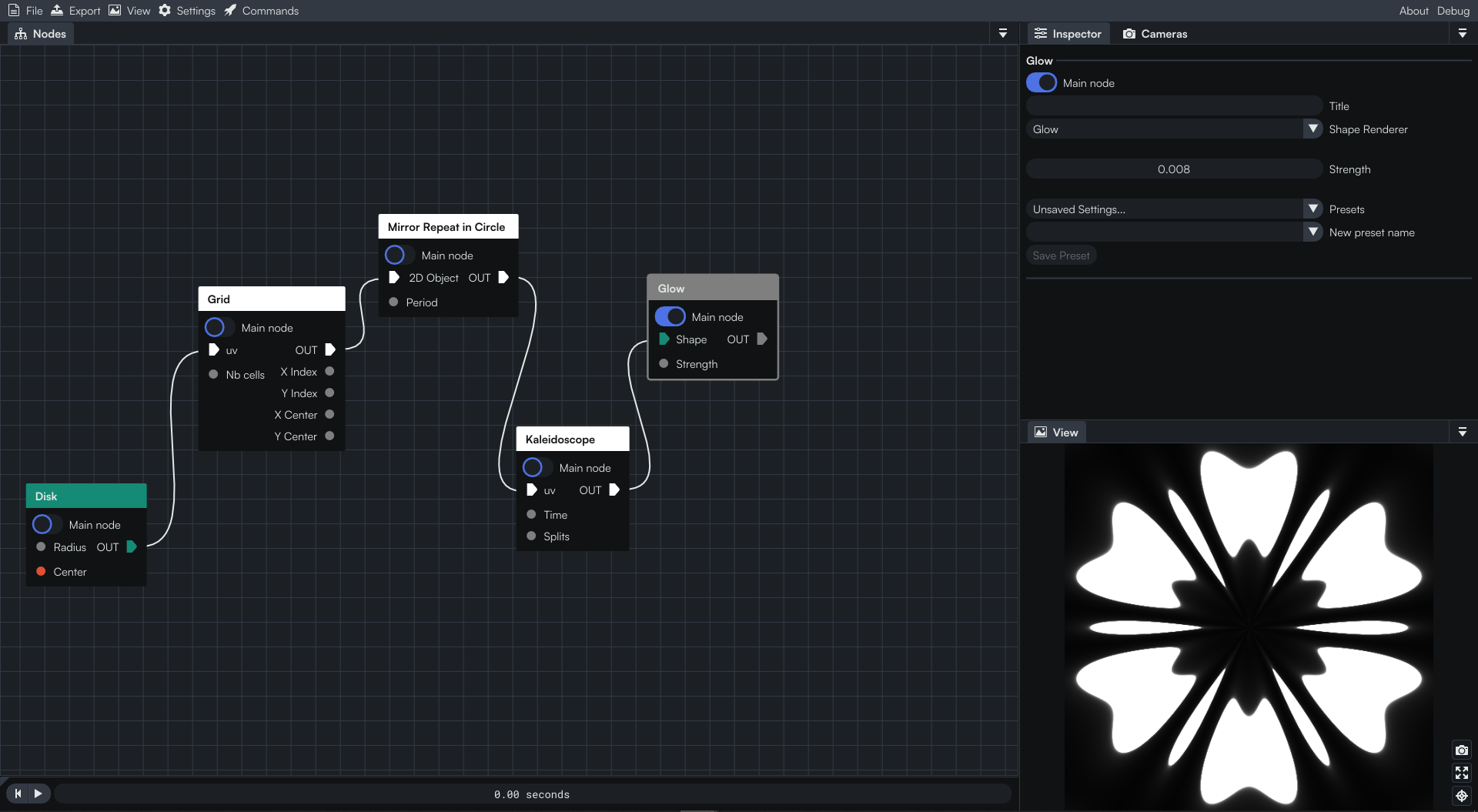
Task: Recenter camera with target icon
Action: pyautogui.click(x=1462, y=796)
